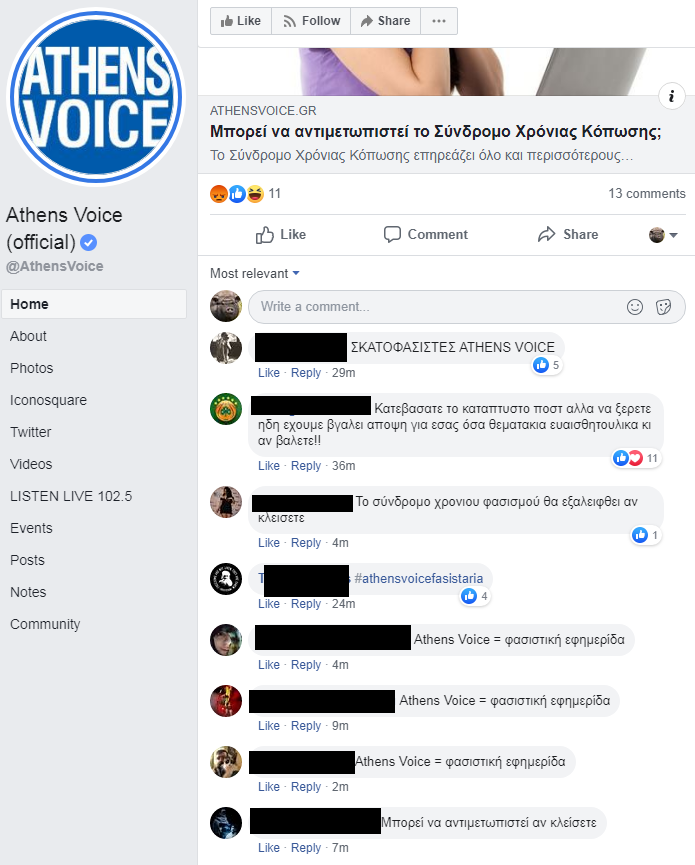Toggle Like on the 29m comment
695x865 pixels.
coord(269,373)
